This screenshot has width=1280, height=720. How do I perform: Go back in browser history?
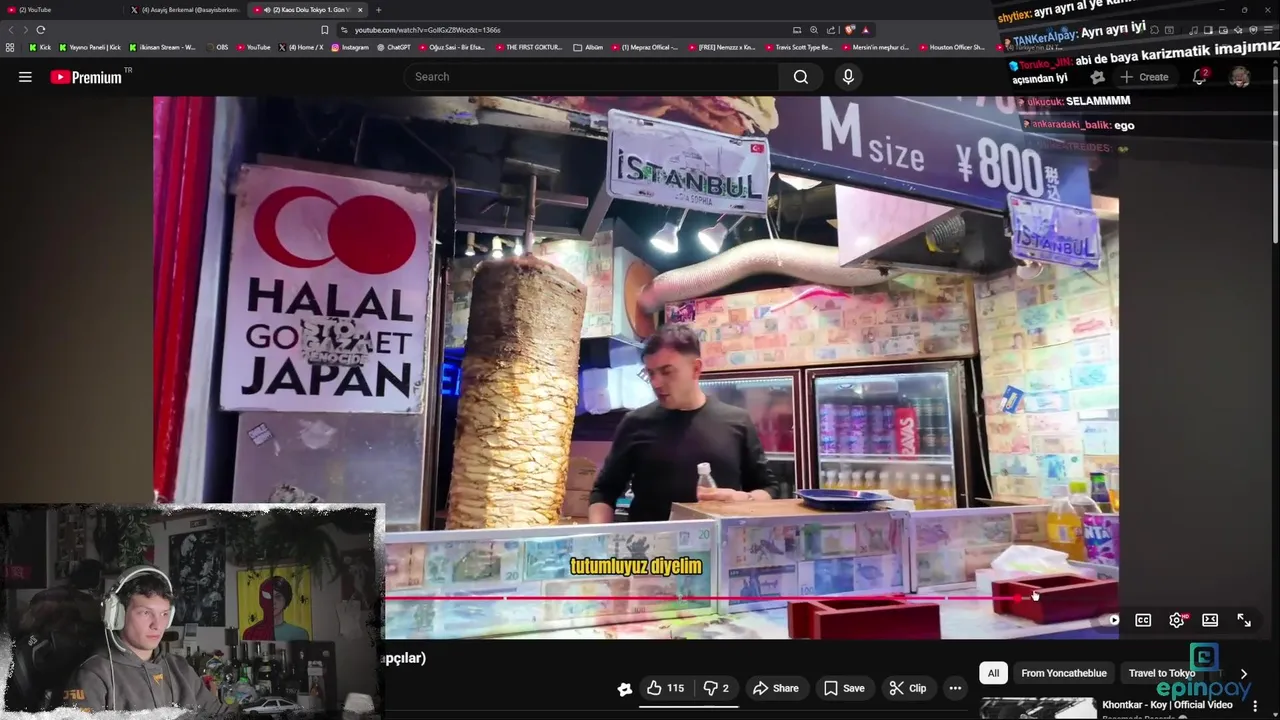coord(10,30)
